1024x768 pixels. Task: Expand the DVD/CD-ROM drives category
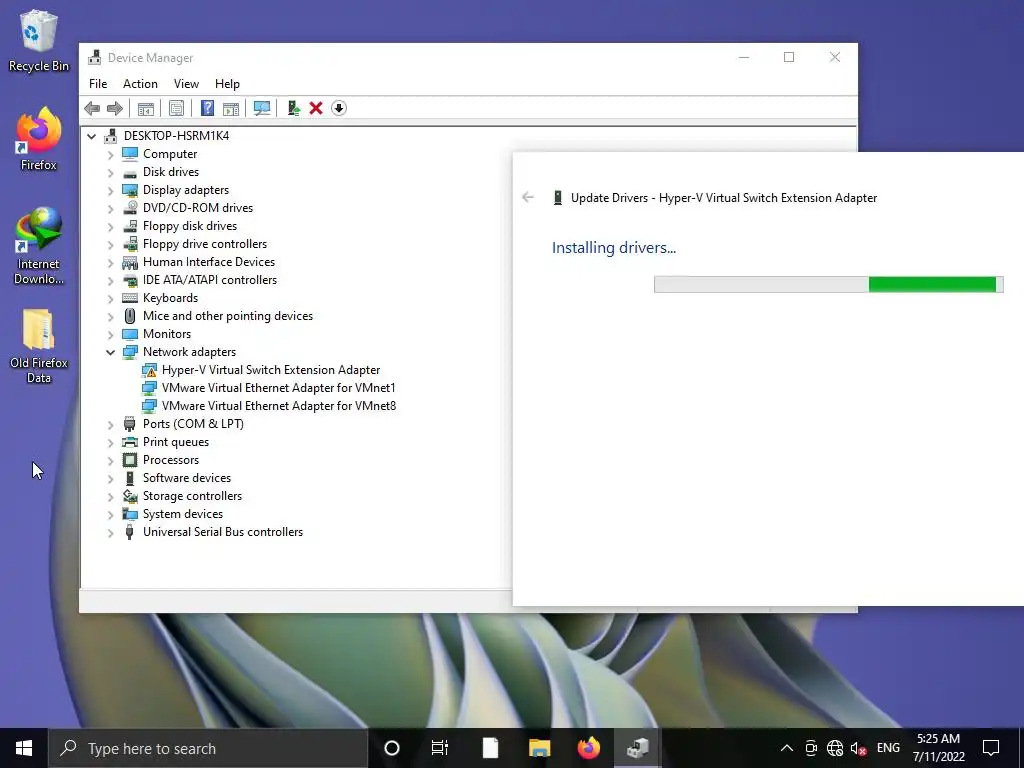[110, 208]
